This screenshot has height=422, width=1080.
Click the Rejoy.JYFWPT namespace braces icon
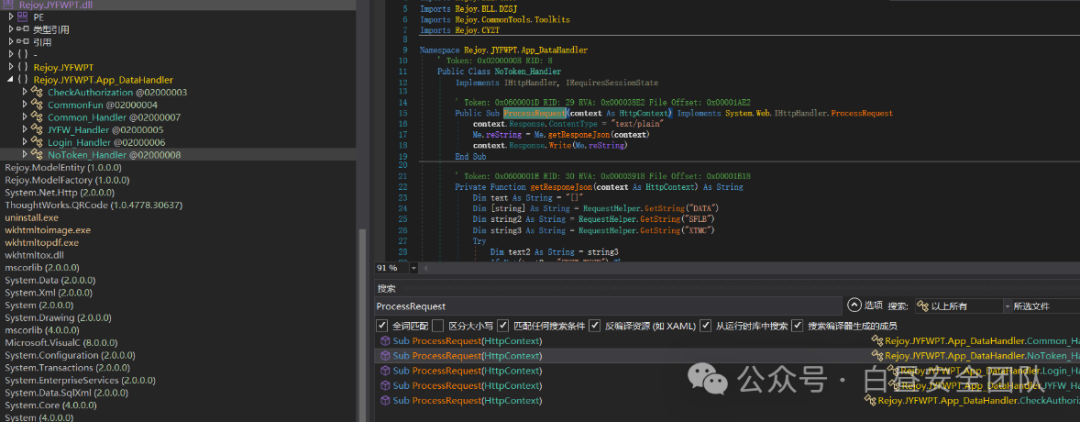pos(23,67)
